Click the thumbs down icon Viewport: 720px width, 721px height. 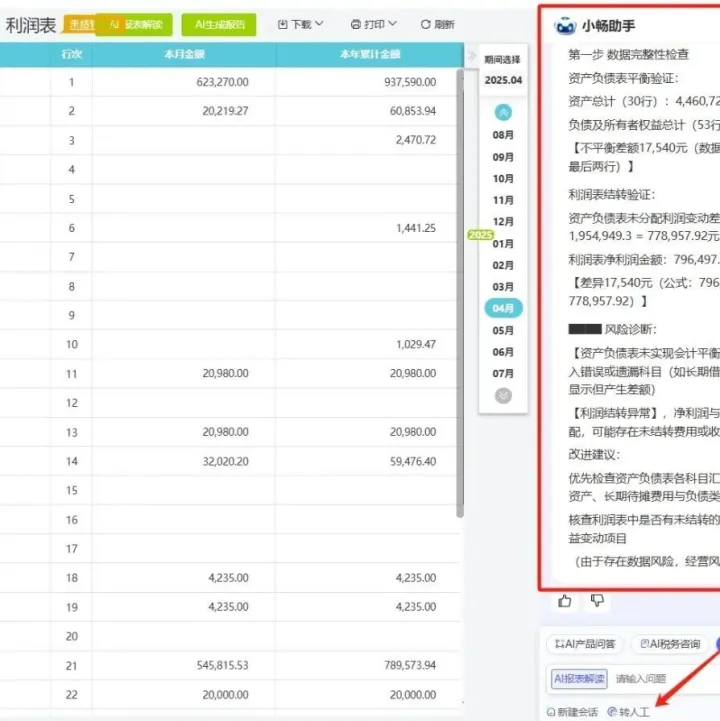coord(597,600)
